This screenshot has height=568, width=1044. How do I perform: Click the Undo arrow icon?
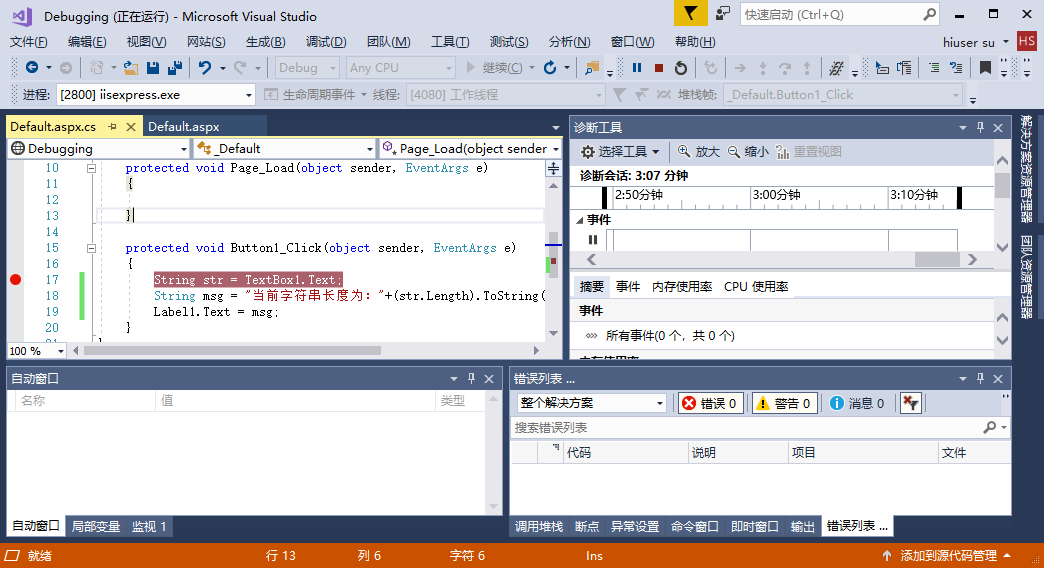click(x=204, y=68)
